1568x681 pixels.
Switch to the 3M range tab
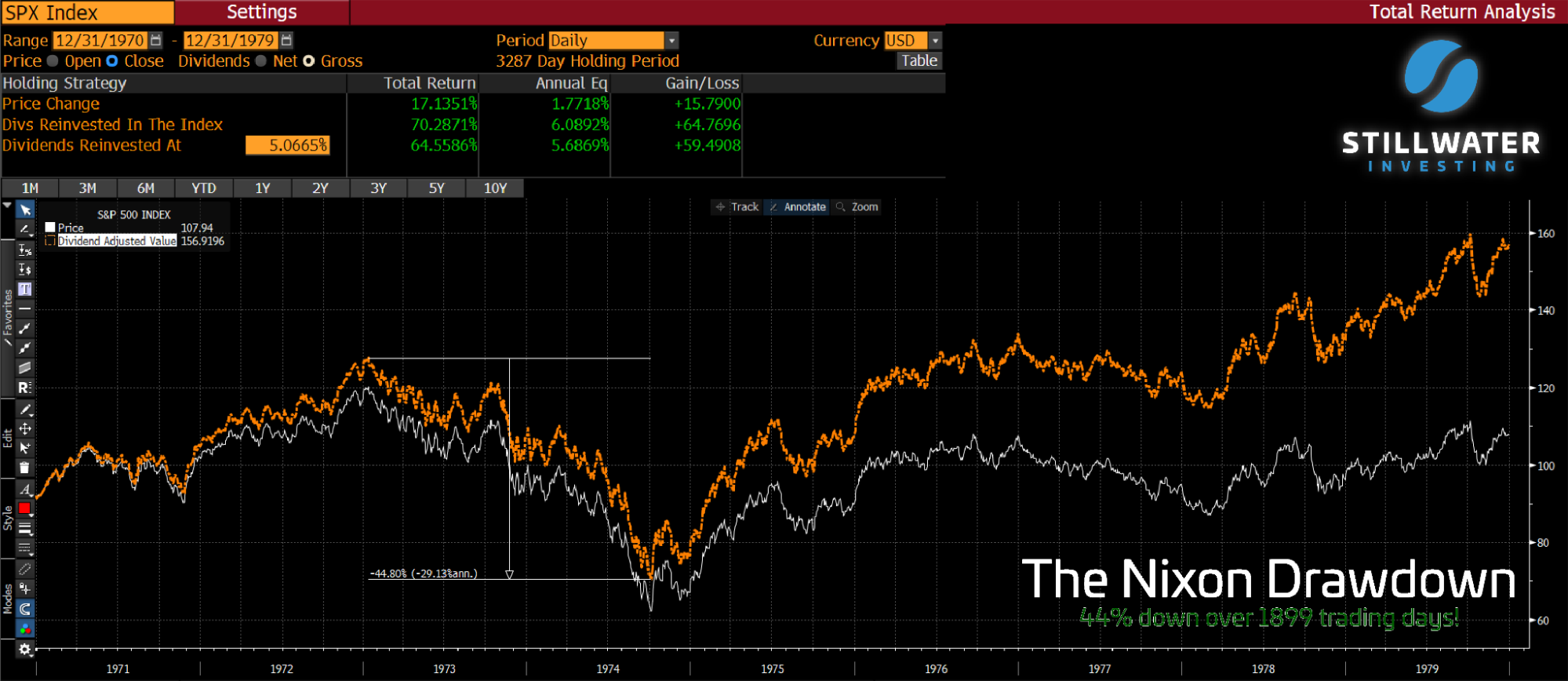click(x=88, y=188)
